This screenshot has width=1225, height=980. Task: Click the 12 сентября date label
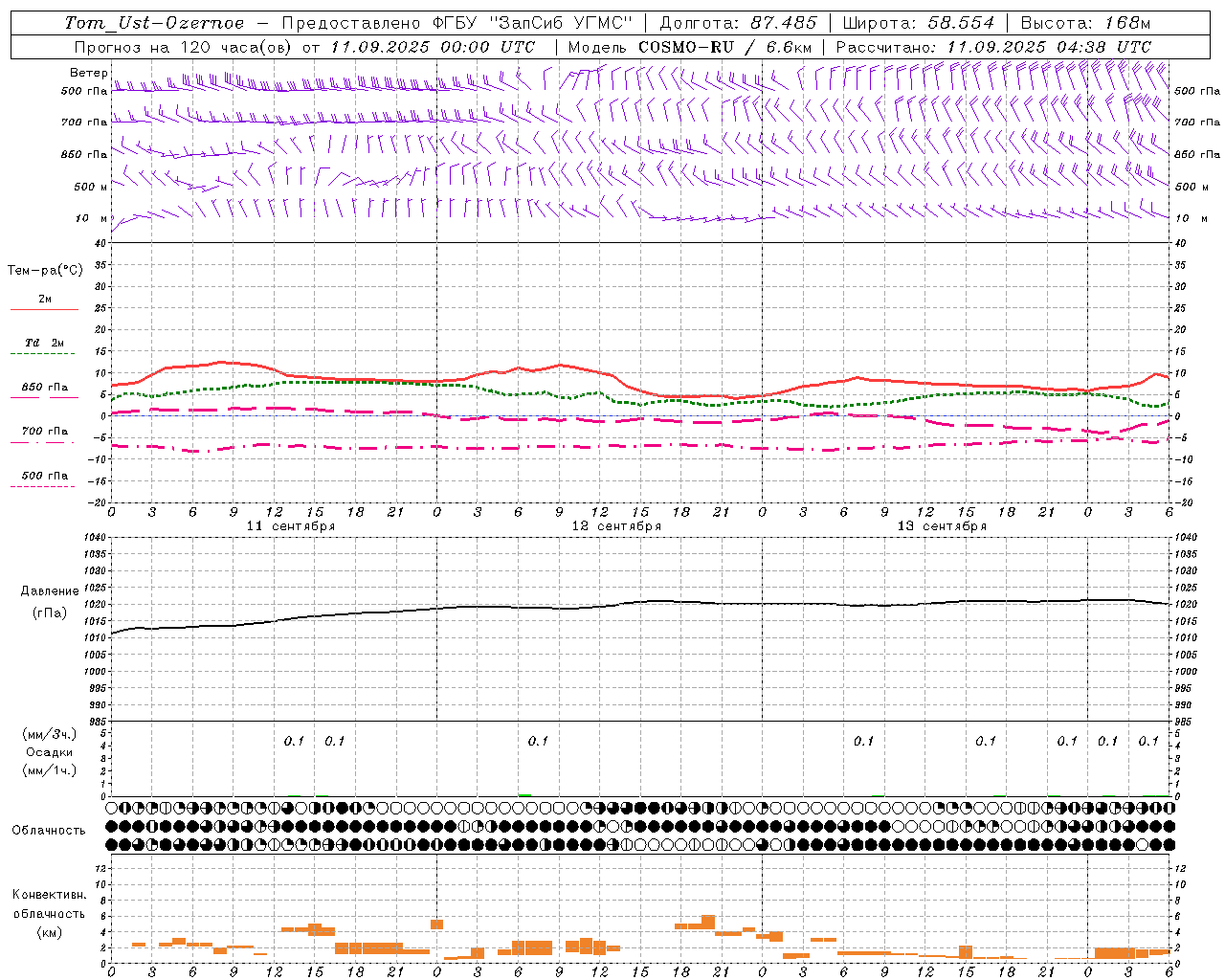coord(616,526)
